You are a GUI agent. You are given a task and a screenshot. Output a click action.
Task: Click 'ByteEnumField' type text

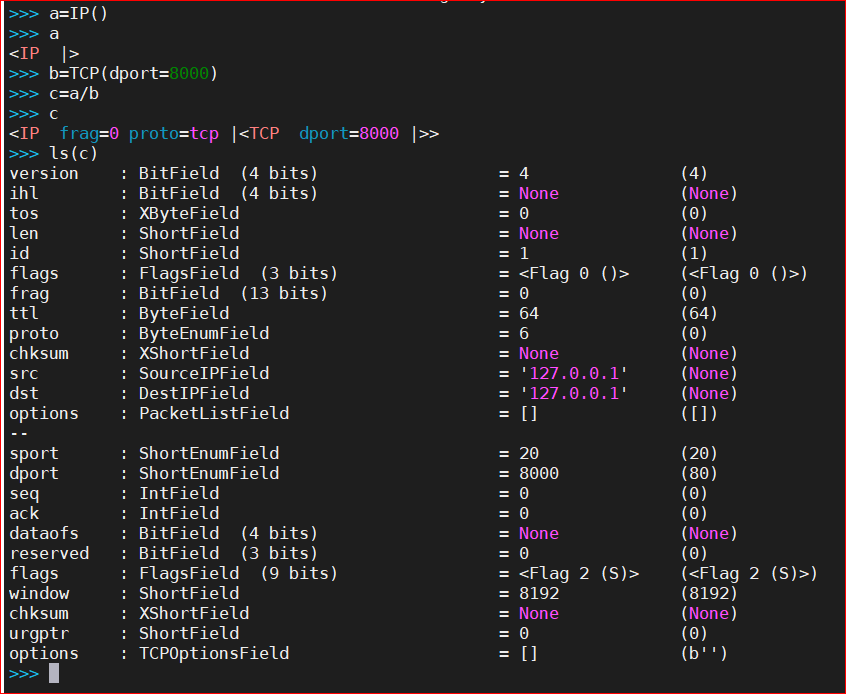[x=204, y=334]
